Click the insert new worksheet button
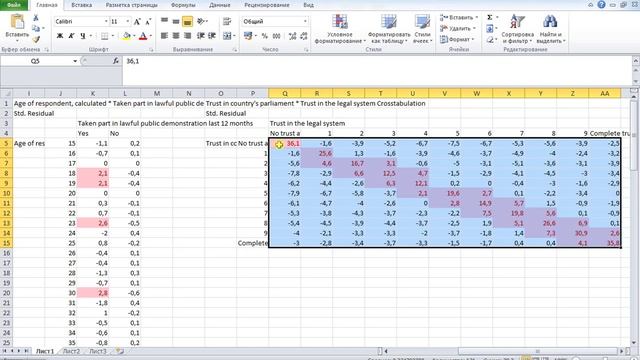This screenshot has height=360, width=640. (x=119, y=351)
